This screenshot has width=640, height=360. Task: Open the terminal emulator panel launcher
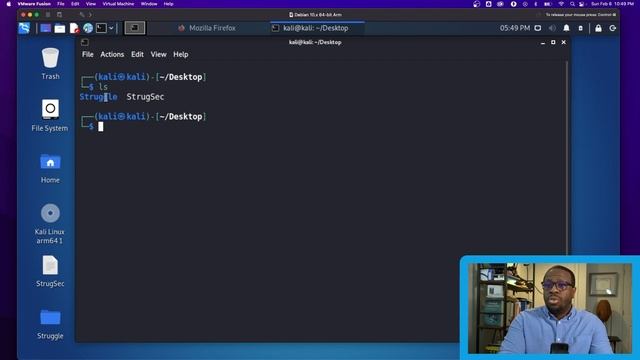[101, 28]
